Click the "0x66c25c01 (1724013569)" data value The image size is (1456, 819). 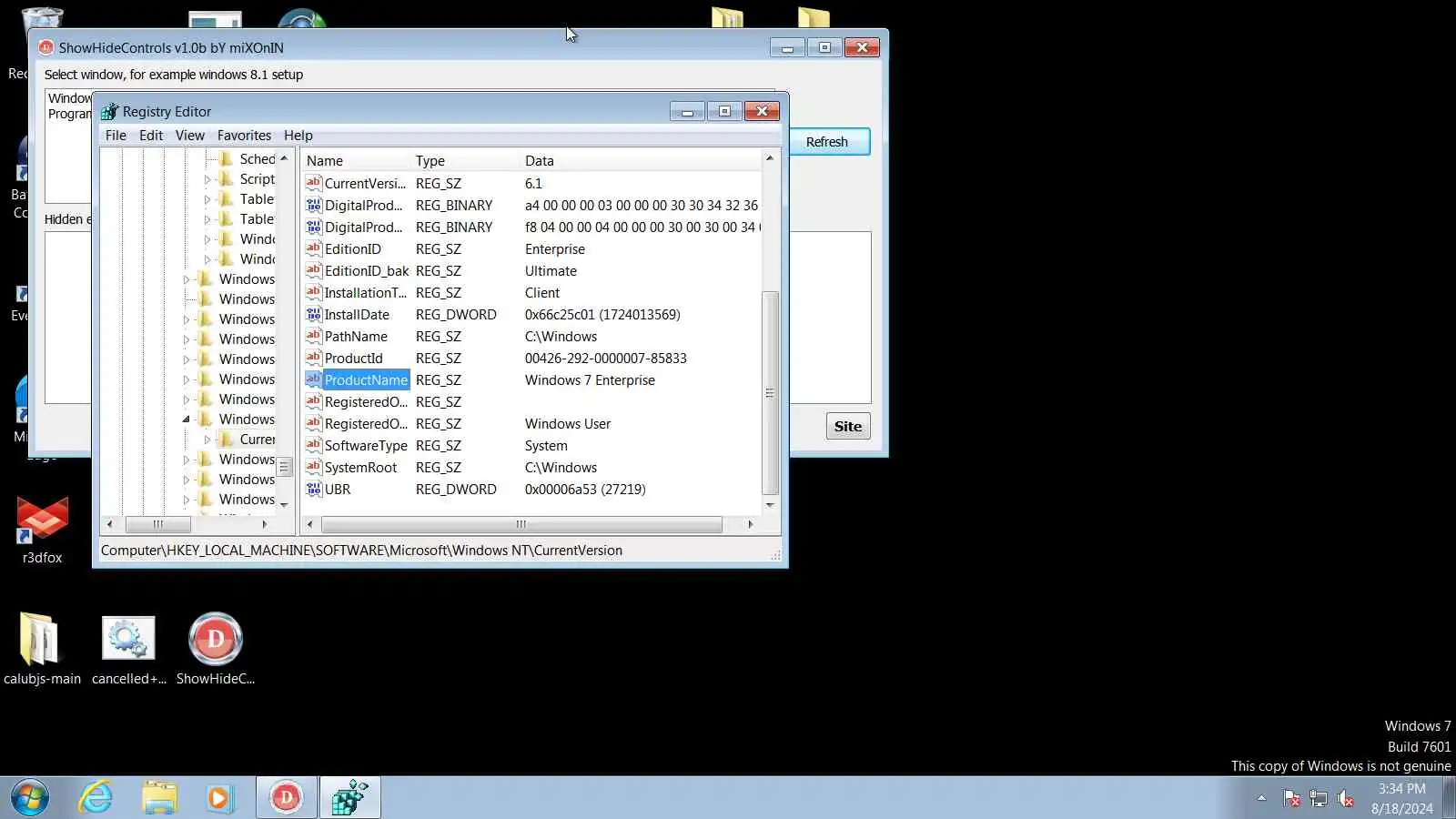tap(602, 315)
